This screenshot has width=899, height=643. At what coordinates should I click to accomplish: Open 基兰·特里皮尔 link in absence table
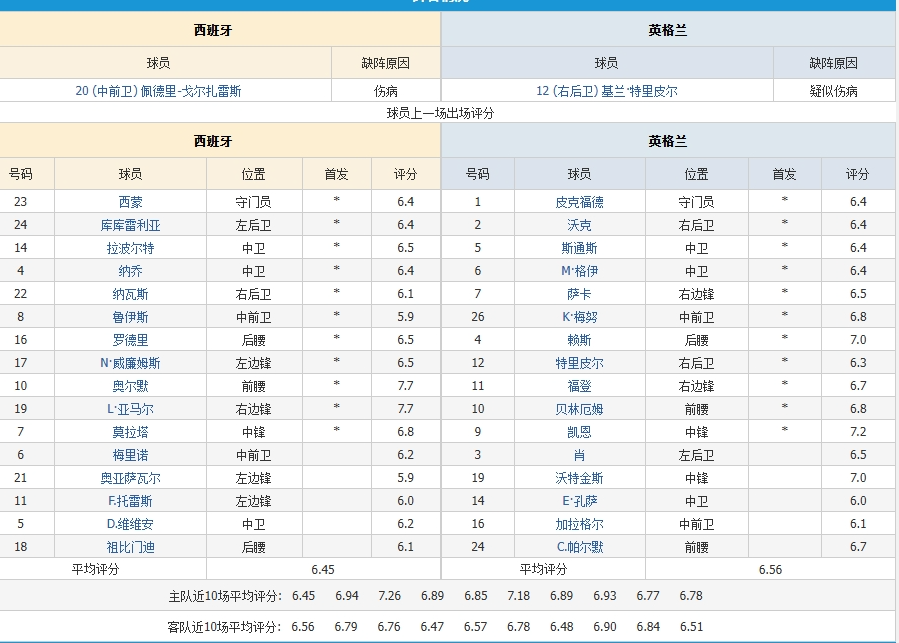tap(606, 90)
